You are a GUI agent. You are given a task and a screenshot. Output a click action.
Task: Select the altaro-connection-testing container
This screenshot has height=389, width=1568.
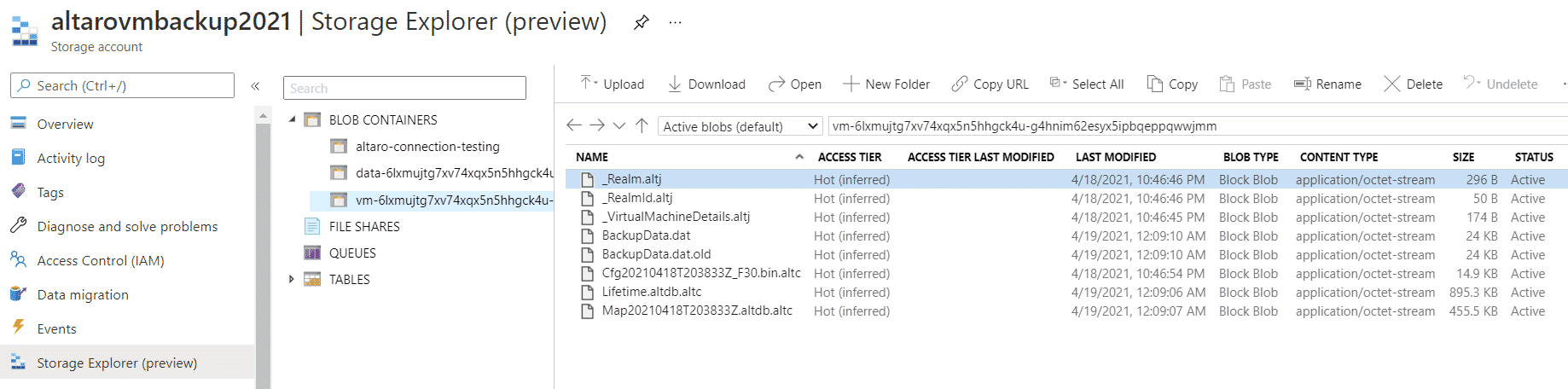point(427,147)
